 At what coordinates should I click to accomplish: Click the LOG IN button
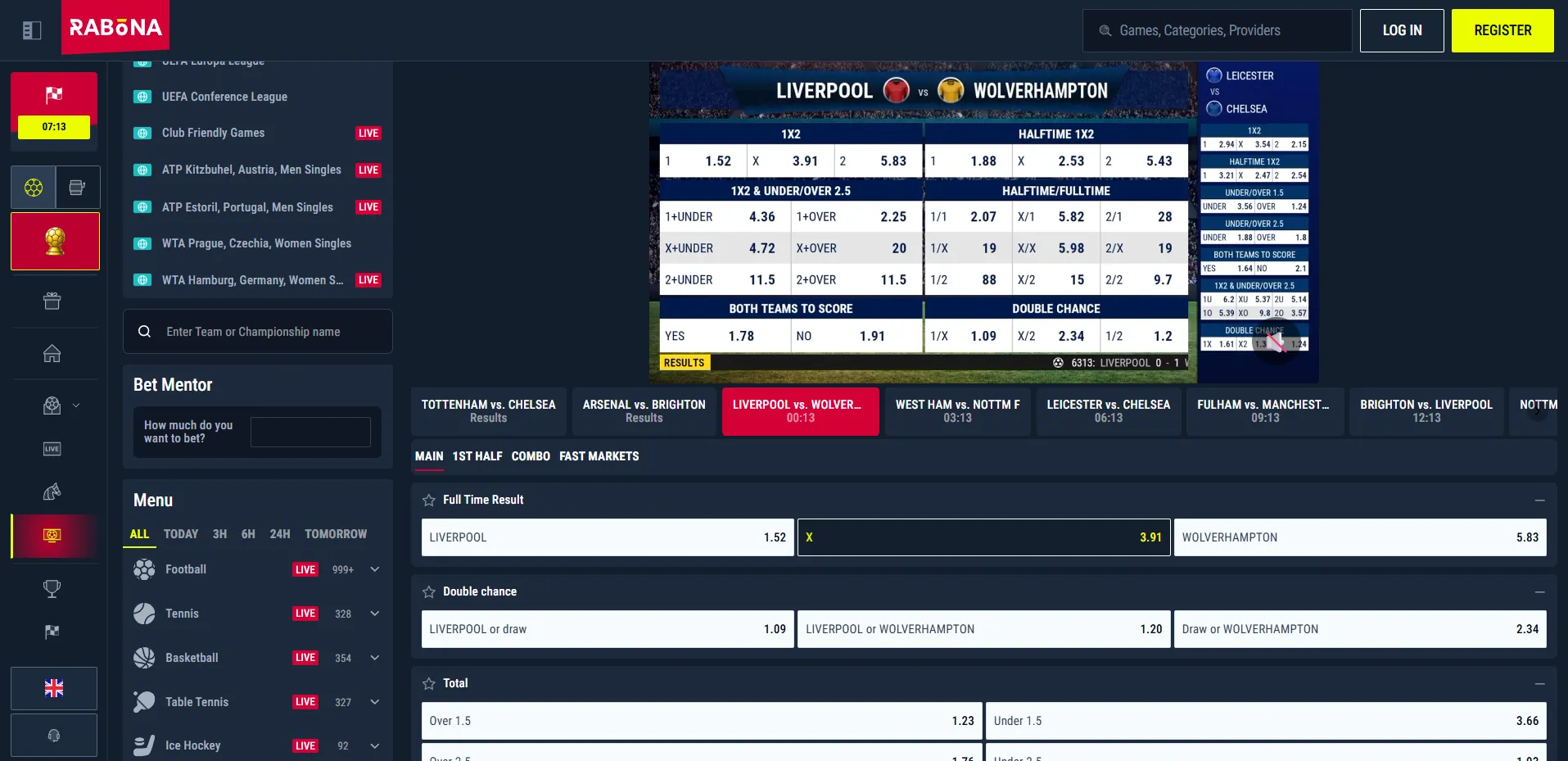tap(1402, 30)
